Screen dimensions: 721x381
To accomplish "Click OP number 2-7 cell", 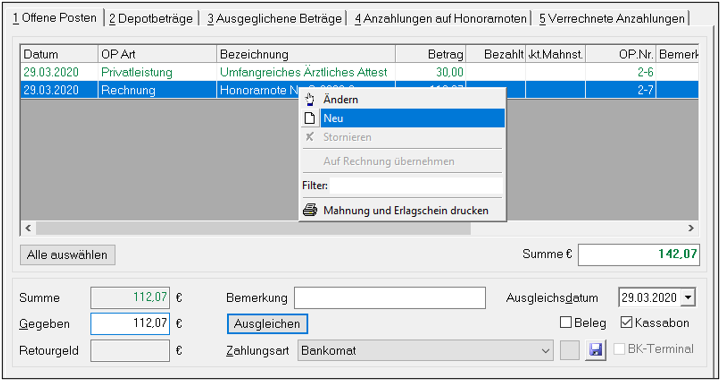I will 621,90.
